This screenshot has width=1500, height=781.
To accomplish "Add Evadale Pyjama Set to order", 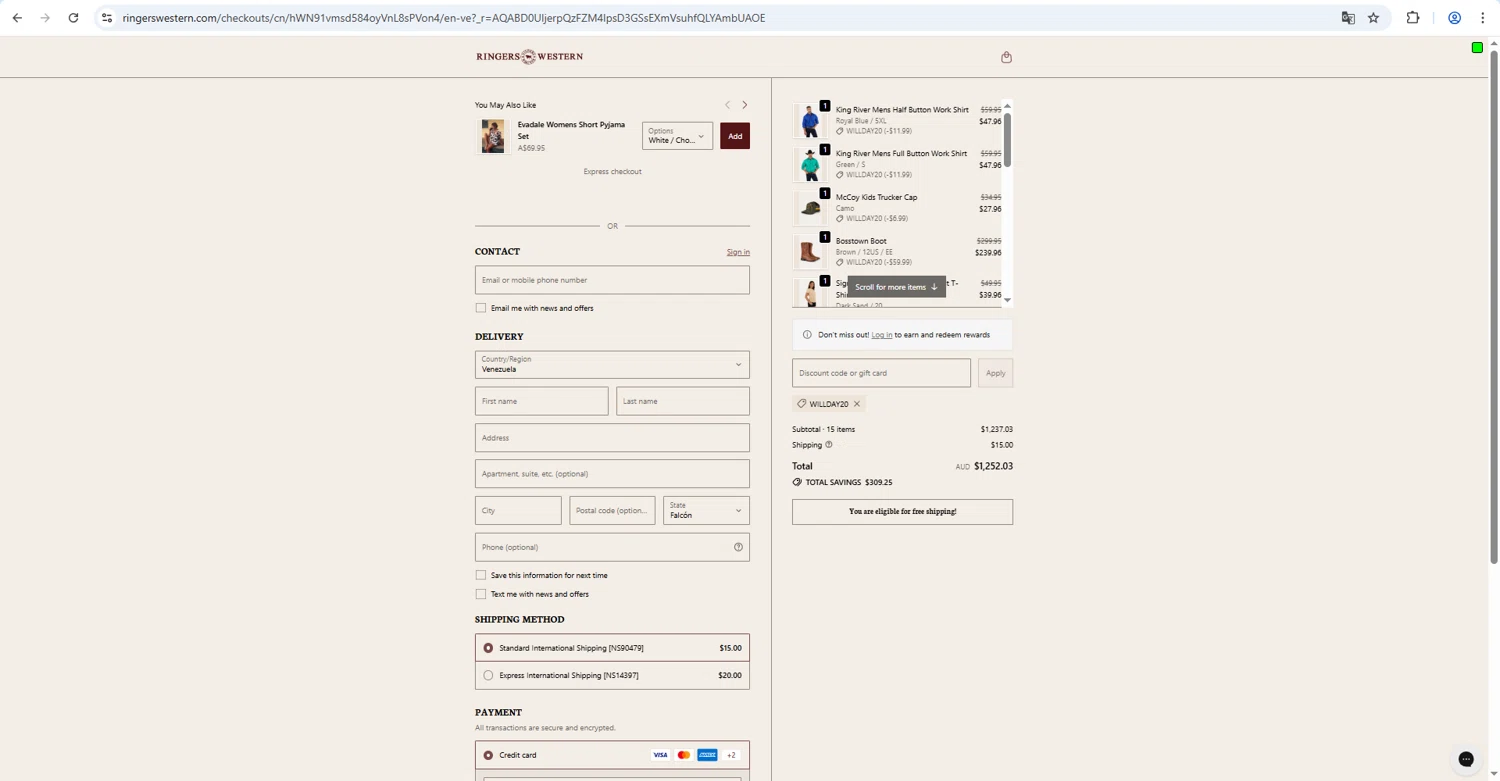I will 735,136.
